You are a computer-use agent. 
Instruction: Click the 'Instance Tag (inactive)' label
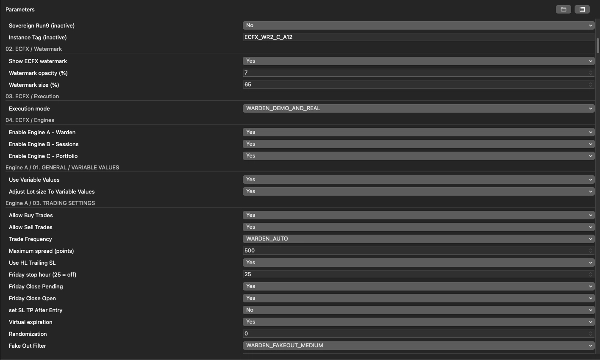click(x=38, y=37)
